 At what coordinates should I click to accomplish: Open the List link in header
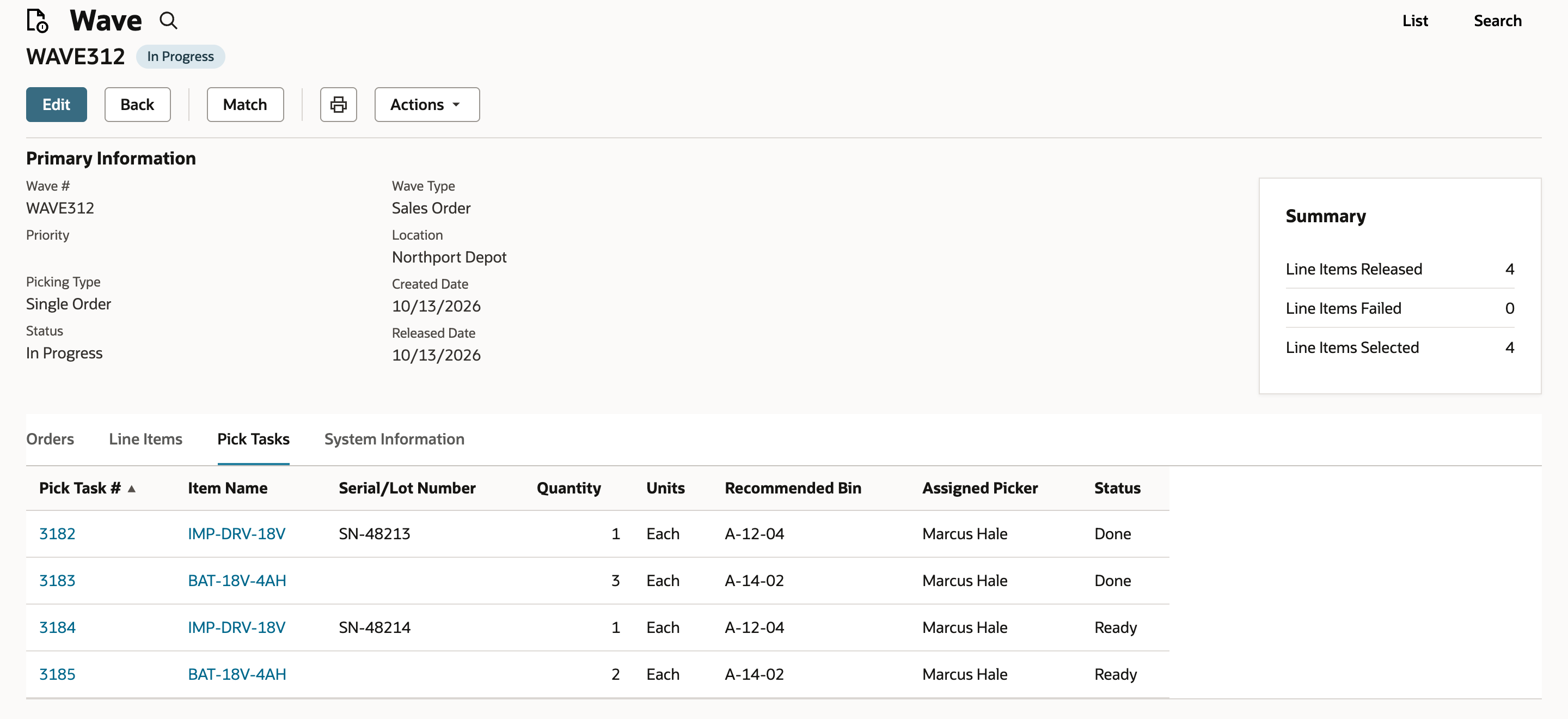(x=1414, y=21)
